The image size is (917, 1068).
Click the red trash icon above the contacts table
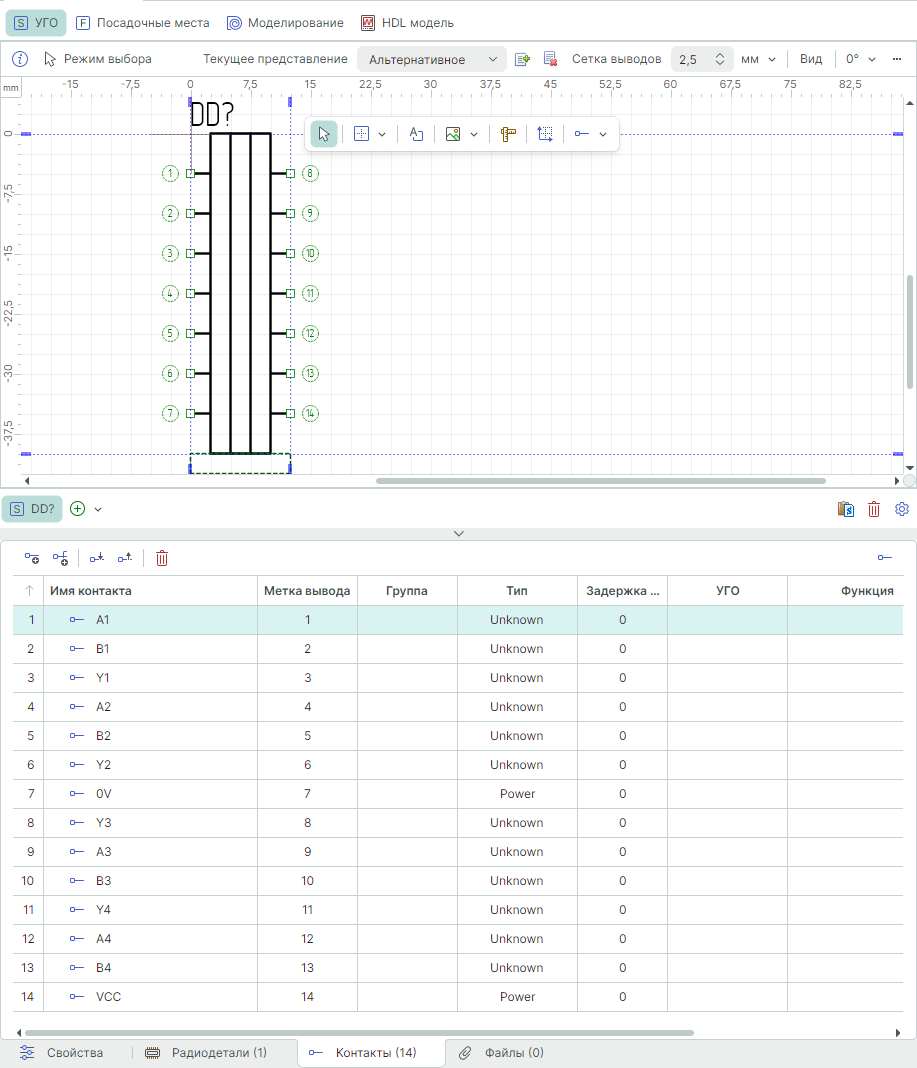162,558
